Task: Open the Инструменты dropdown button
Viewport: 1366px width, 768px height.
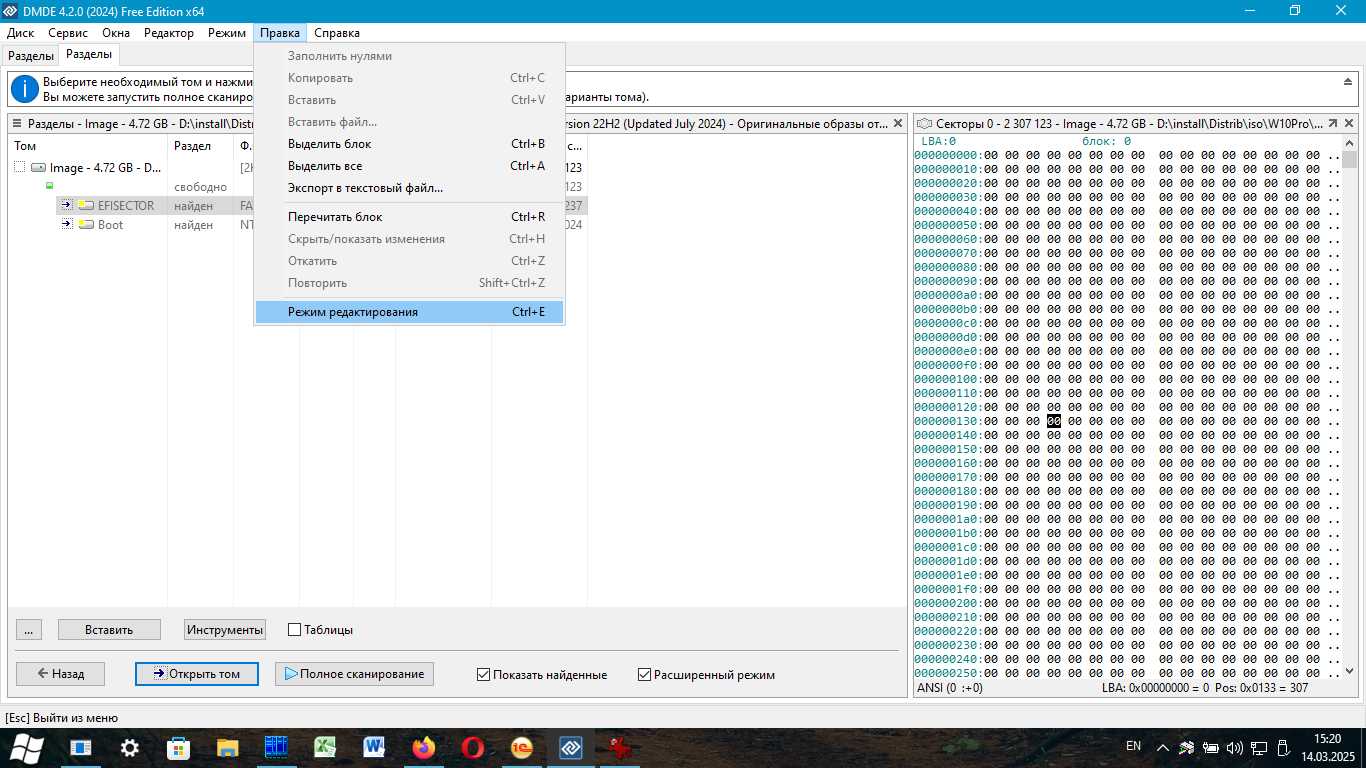Action: tap(225, 630)
